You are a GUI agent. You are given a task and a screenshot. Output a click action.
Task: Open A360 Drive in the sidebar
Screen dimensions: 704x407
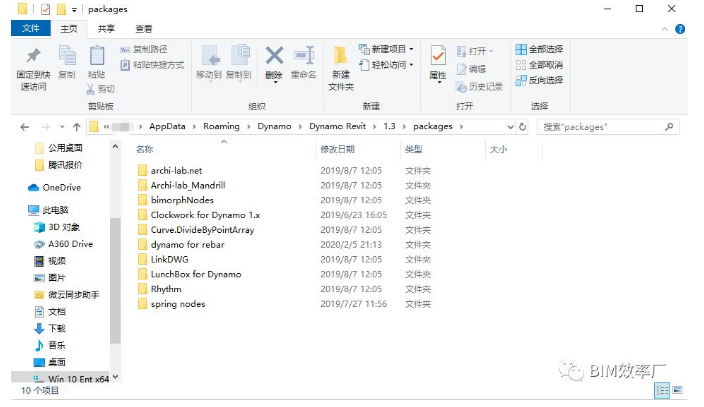[x=63, y=244]
